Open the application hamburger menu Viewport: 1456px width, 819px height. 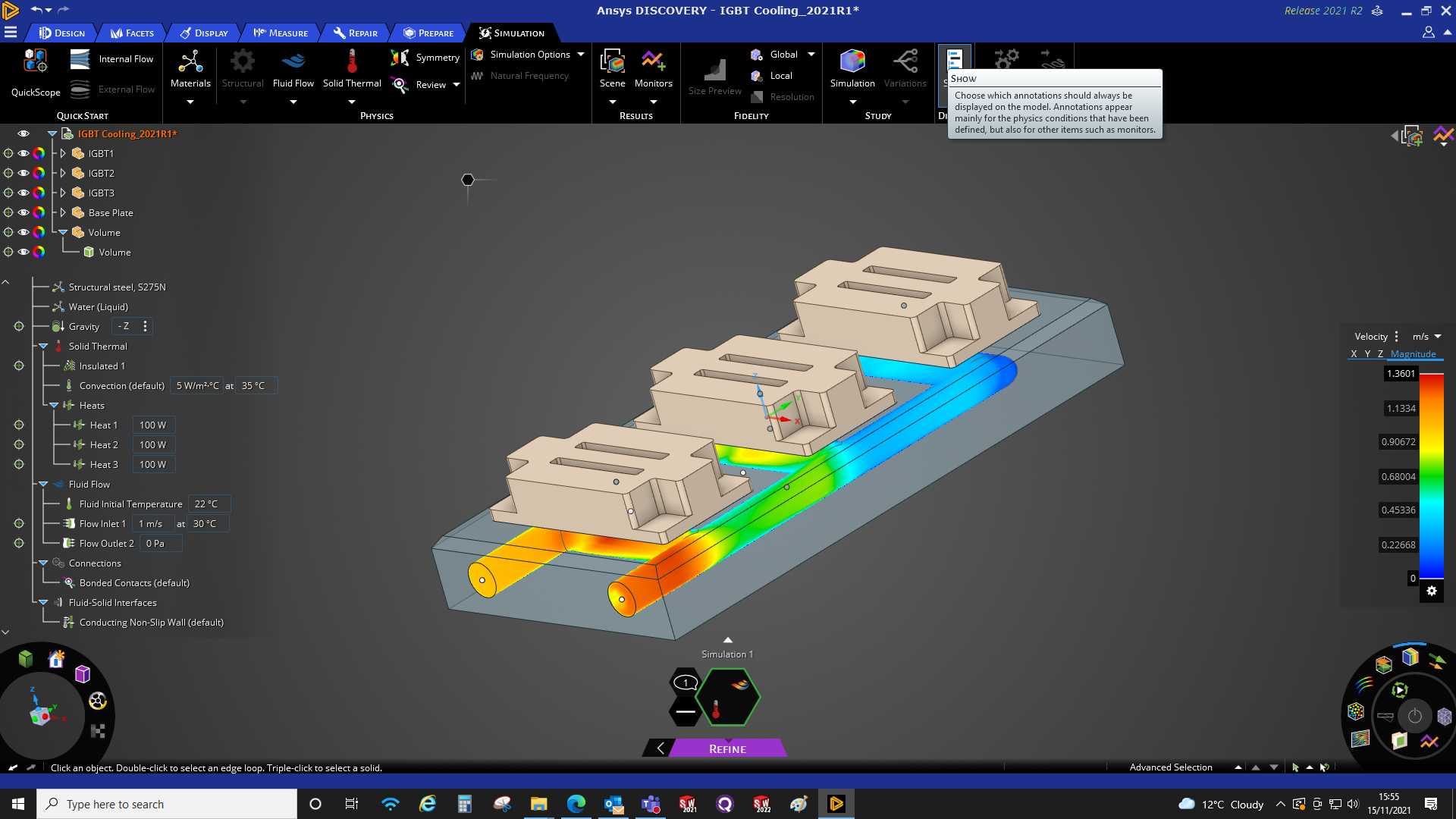click(11, 33)
